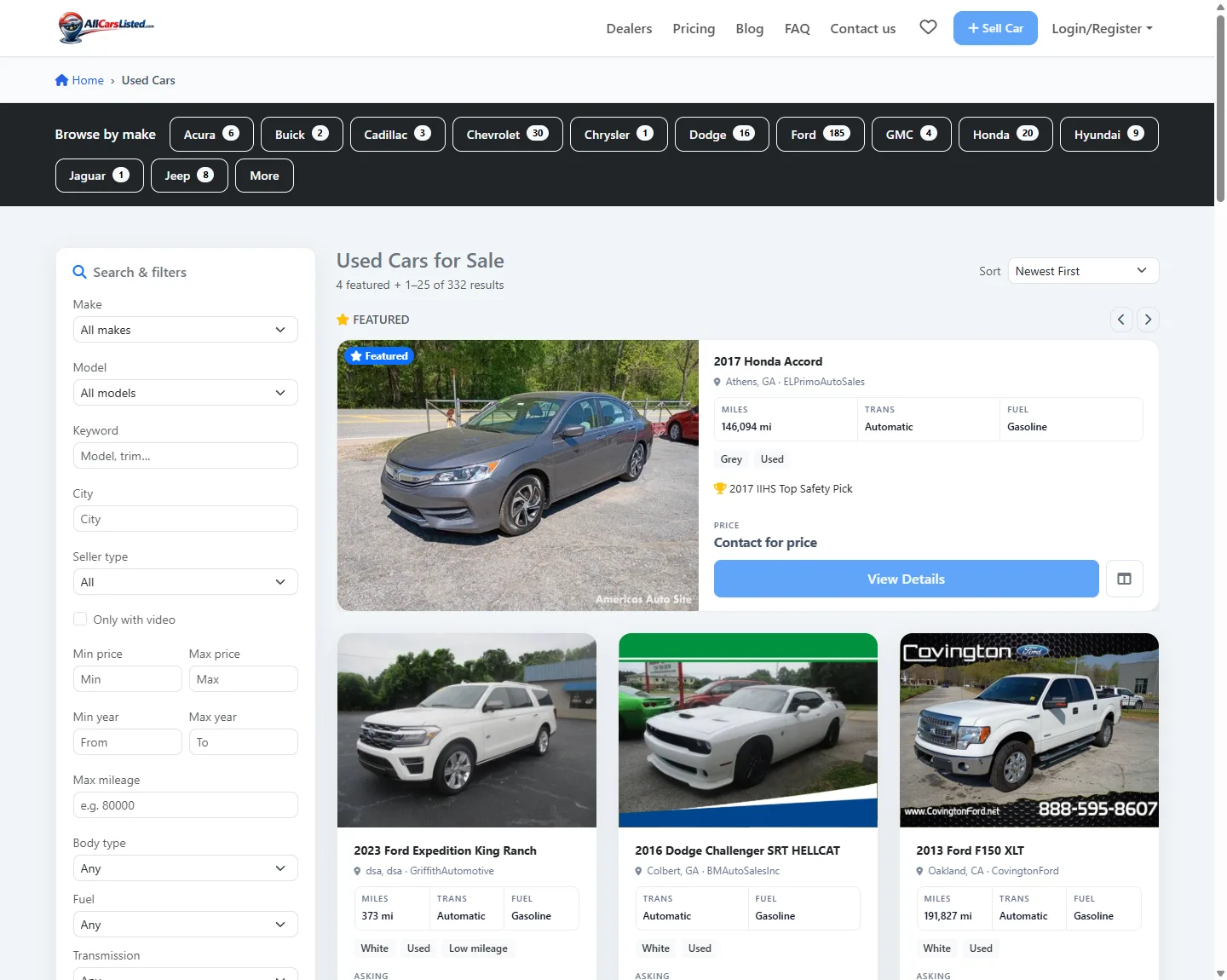Click the home icon in breadcrumb
Viewport: 1227px width, 980px height.
click(x=61, y=80)
